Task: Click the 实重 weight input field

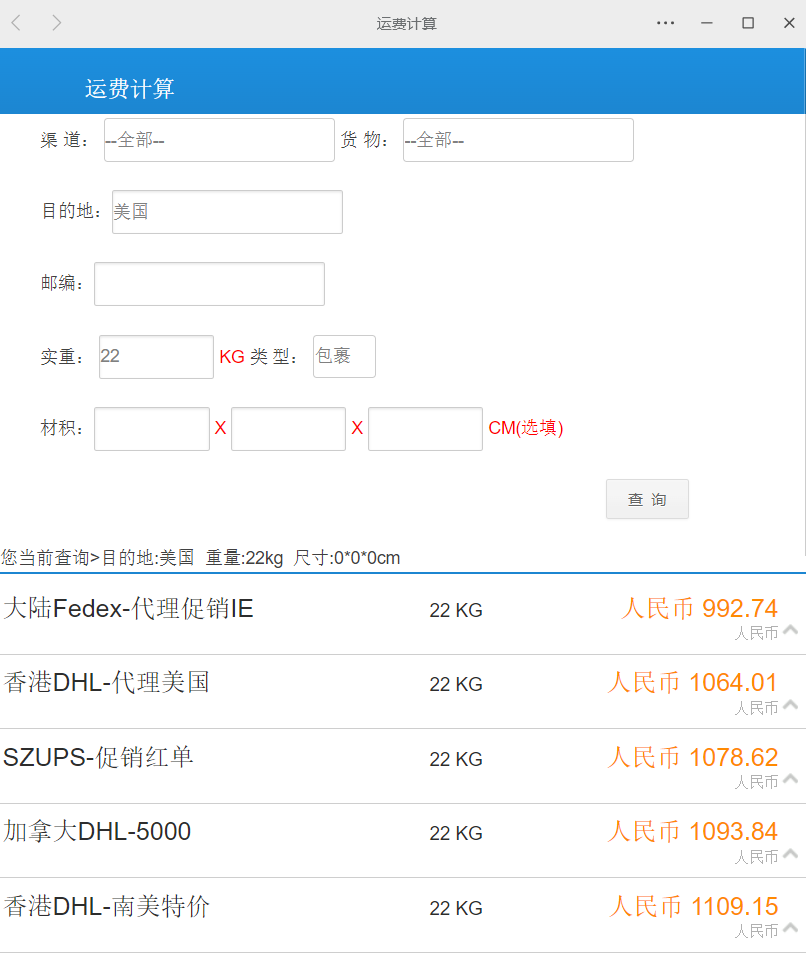Action: pos(156,357)
